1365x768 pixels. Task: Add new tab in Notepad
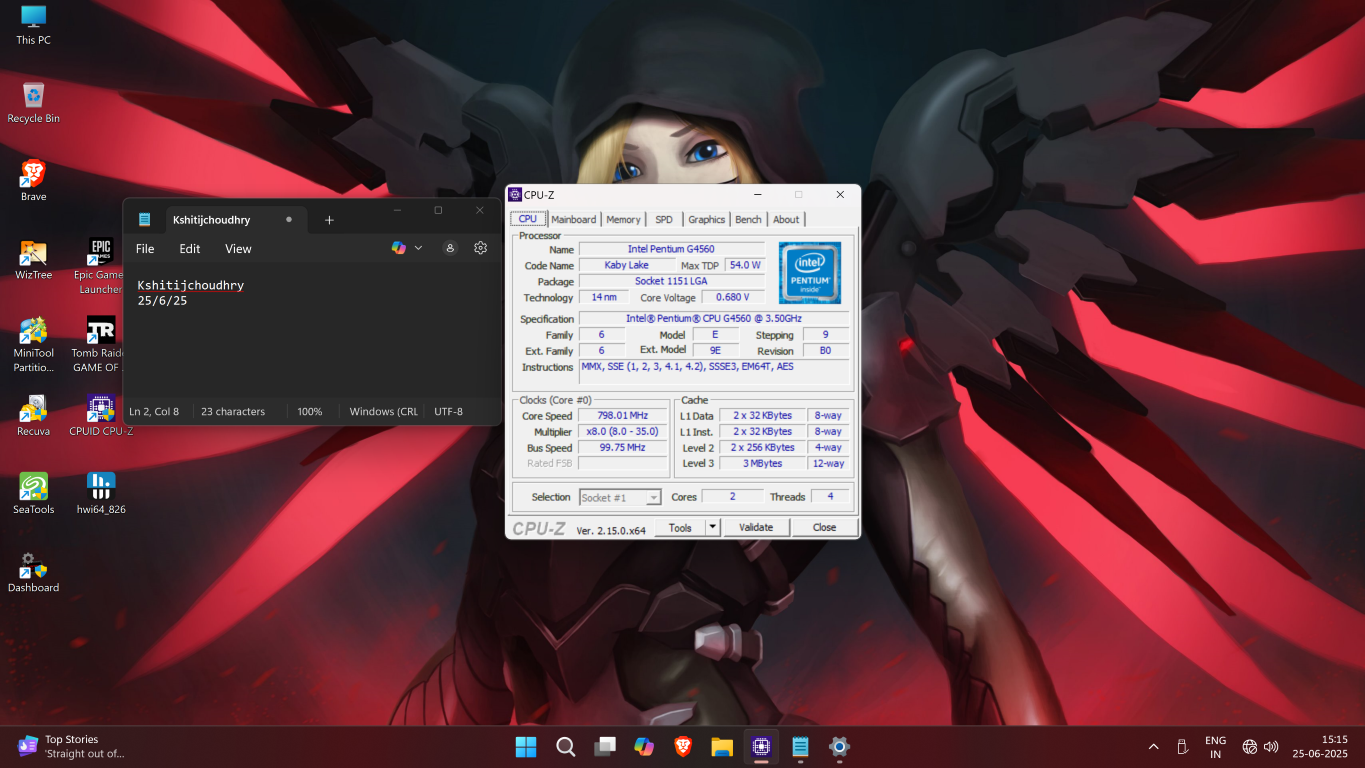point(329,220)
